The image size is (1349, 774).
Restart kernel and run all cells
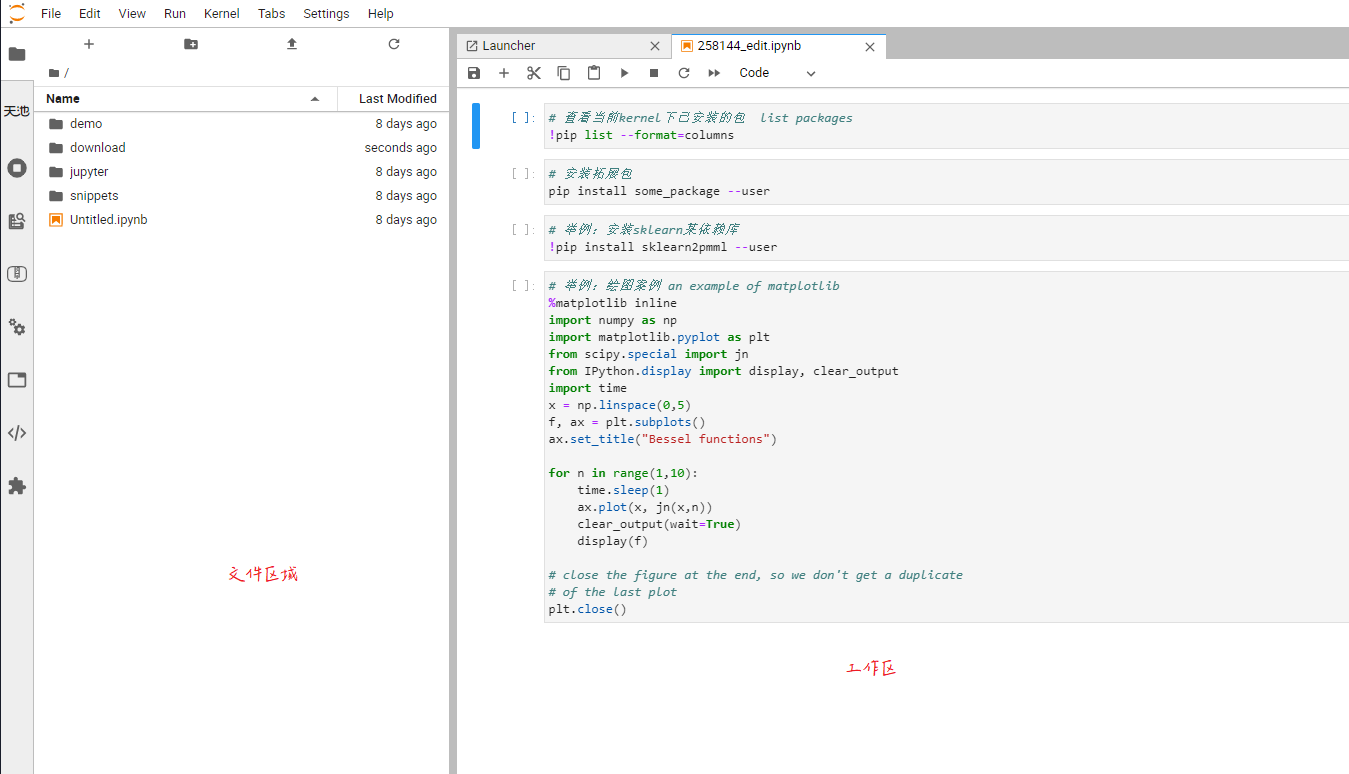pos(714,73)
